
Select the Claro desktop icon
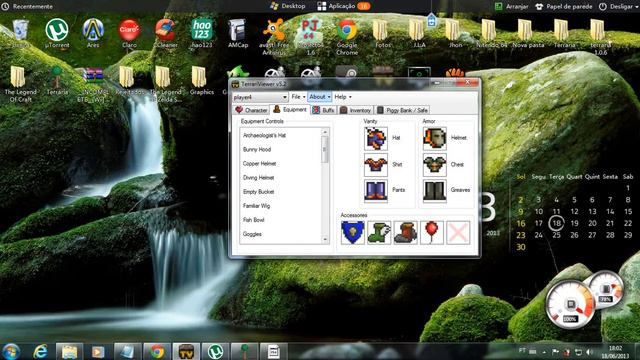(129, 33)
